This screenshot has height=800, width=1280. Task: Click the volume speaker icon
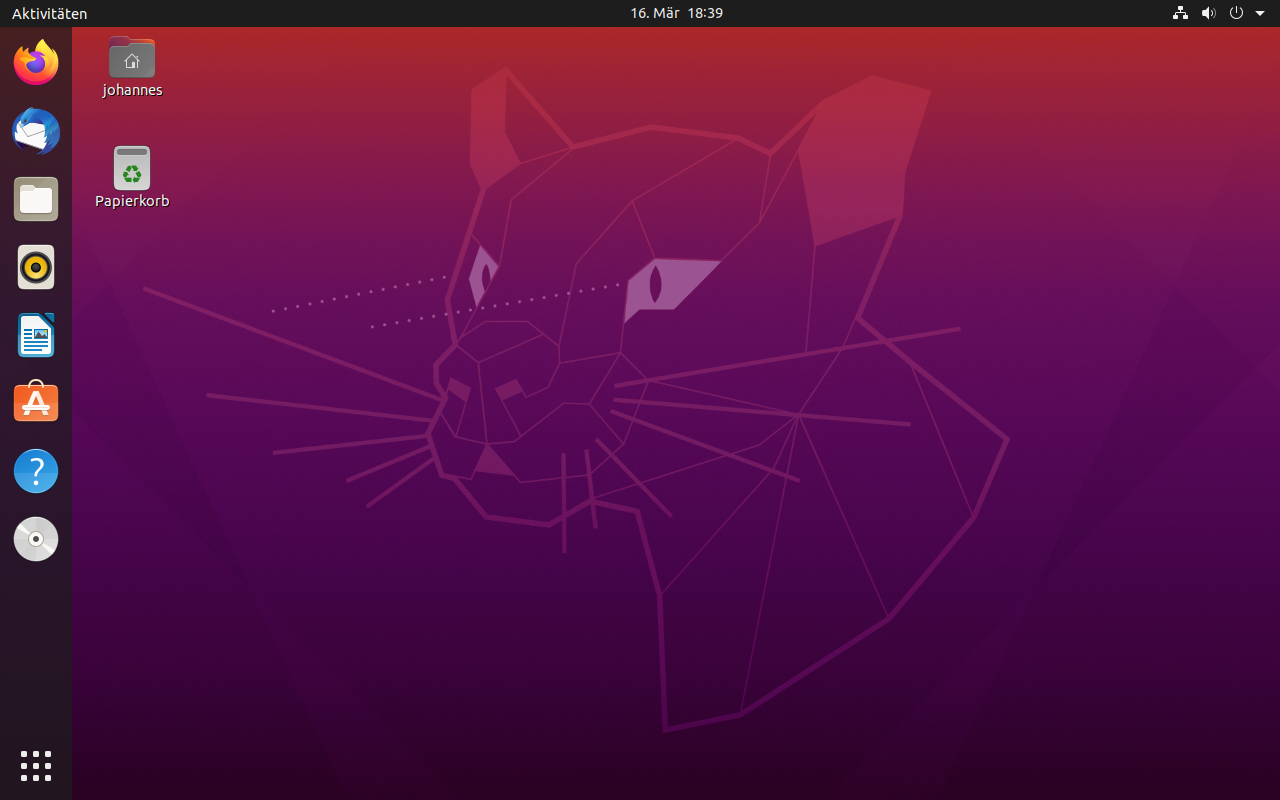click(x=1208, y=13)
